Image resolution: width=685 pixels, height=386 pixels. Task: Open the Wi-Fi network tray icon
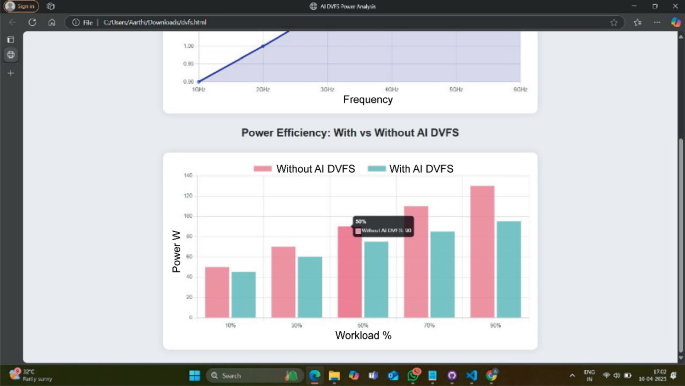coord(606,376)
